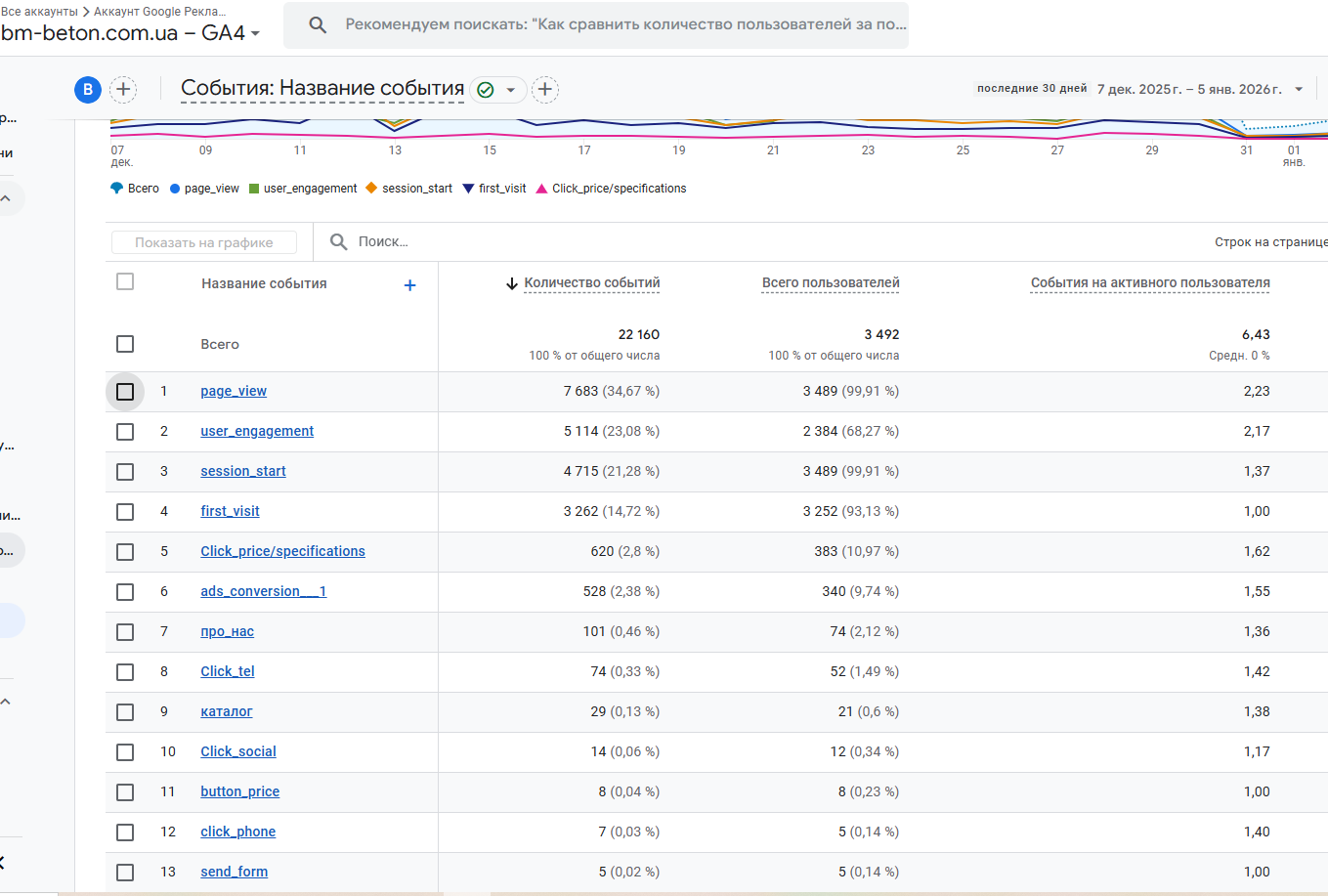Open the date range dropdown
The image size is (1328, 896).
[x=1299, y=89]
